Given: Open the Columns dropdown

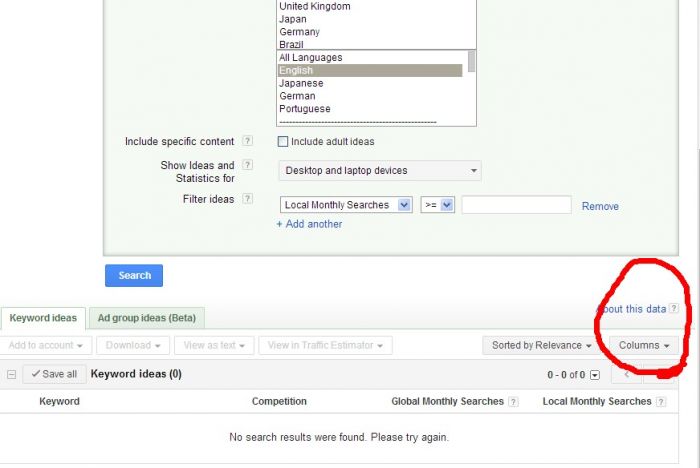Looking at the screenshot, I should coord(643,346).
